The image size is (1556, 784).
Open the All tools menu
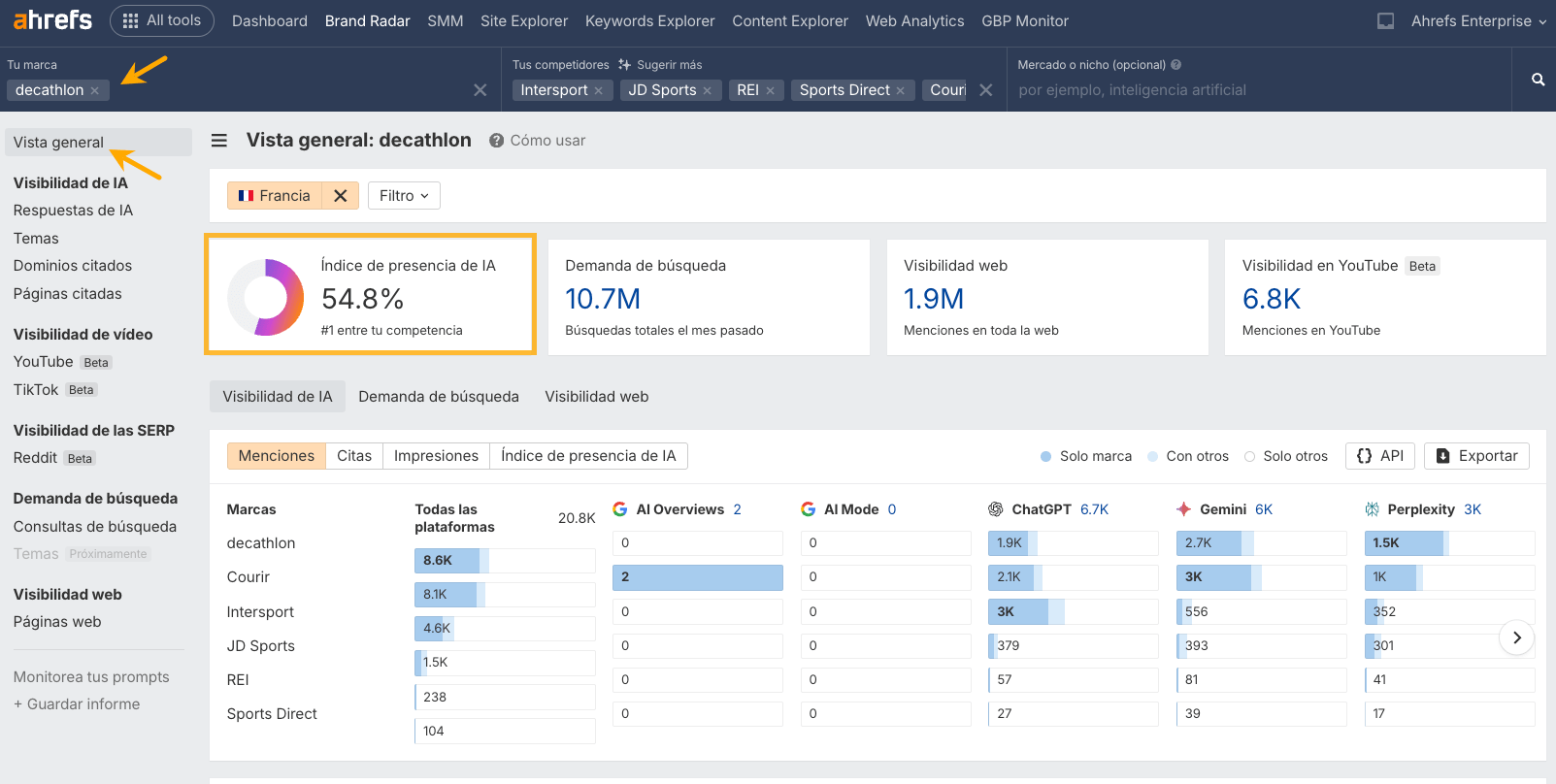coord(162,20)
